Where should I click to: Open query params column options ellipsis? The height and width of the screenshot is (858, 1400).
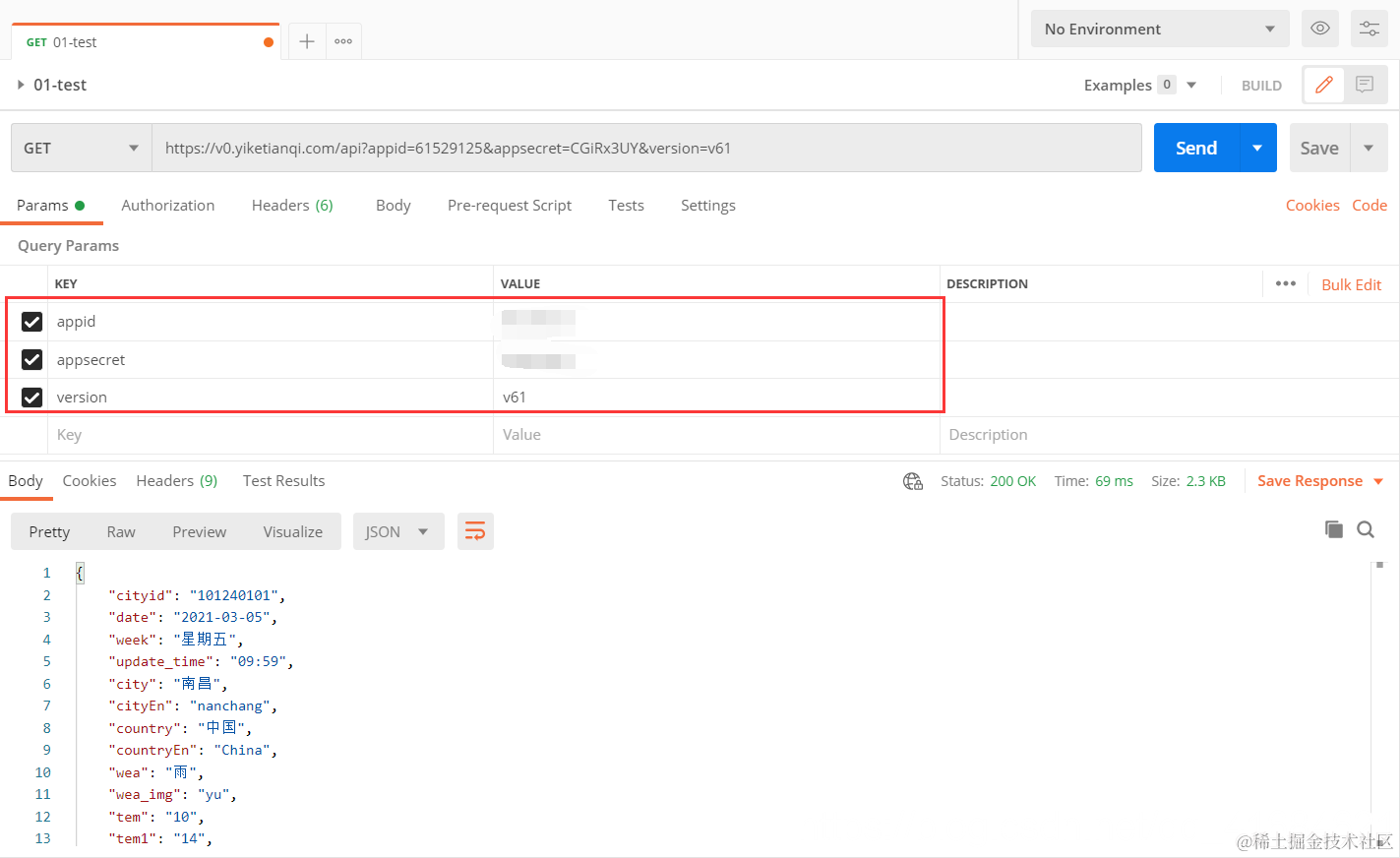1286,283
